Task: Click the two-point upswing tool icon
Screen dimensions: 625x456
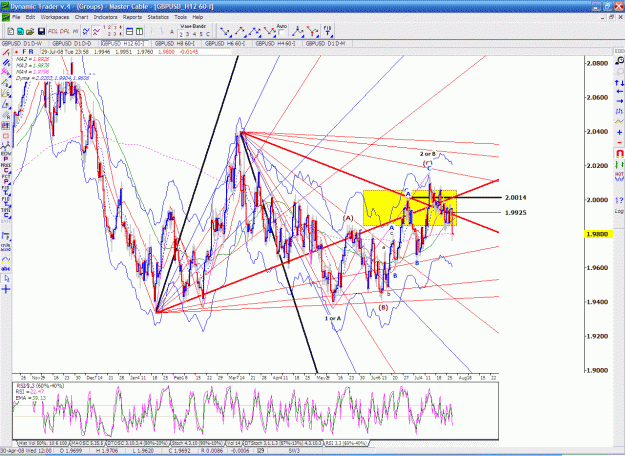Action: (x=239, y=31)
